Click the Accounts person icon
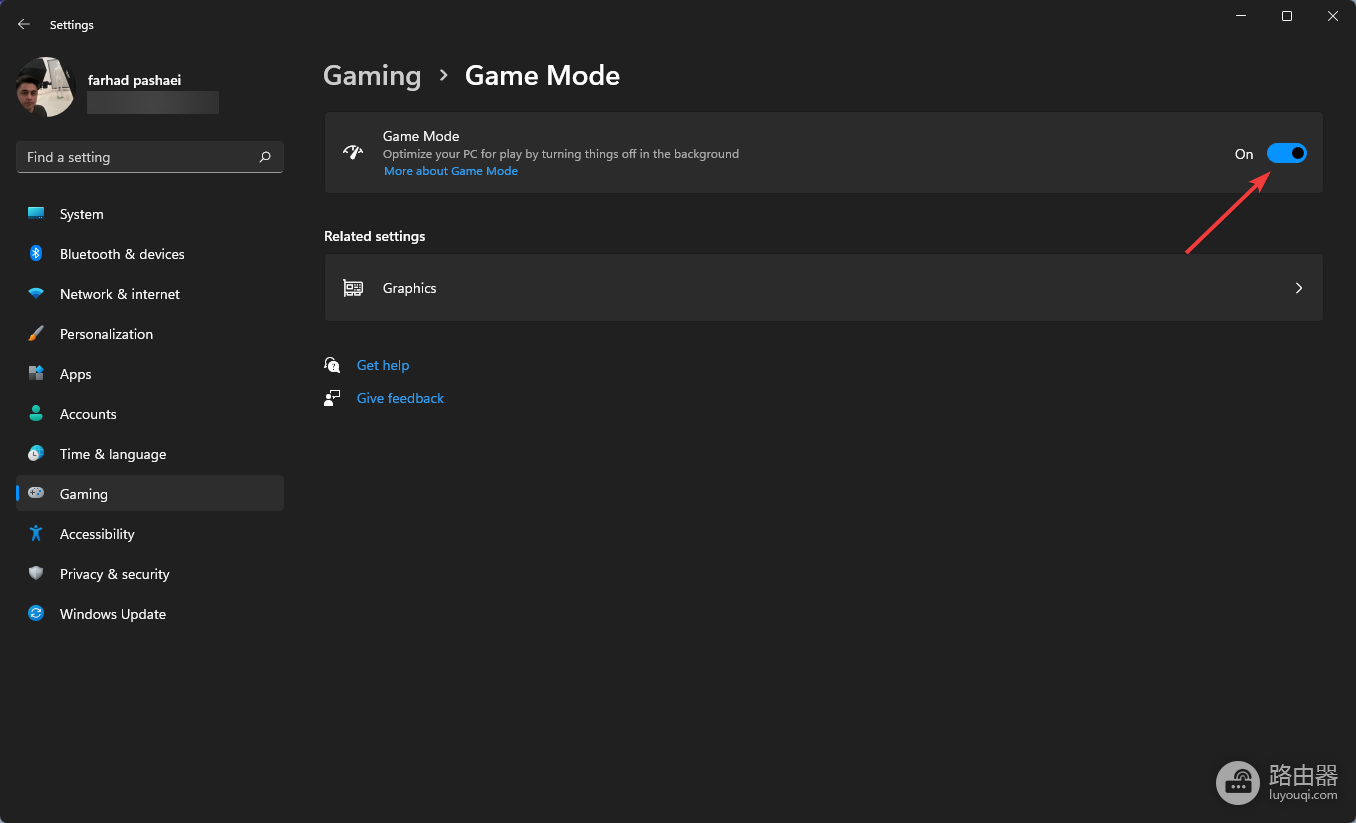1356x823 pixels. [x=36, y=414]
